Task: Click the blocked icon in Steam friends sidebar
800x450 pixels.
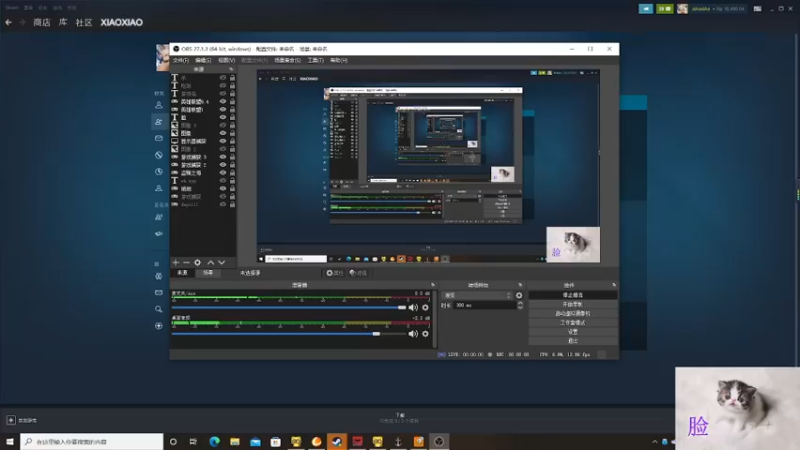Action: [159, 155]
